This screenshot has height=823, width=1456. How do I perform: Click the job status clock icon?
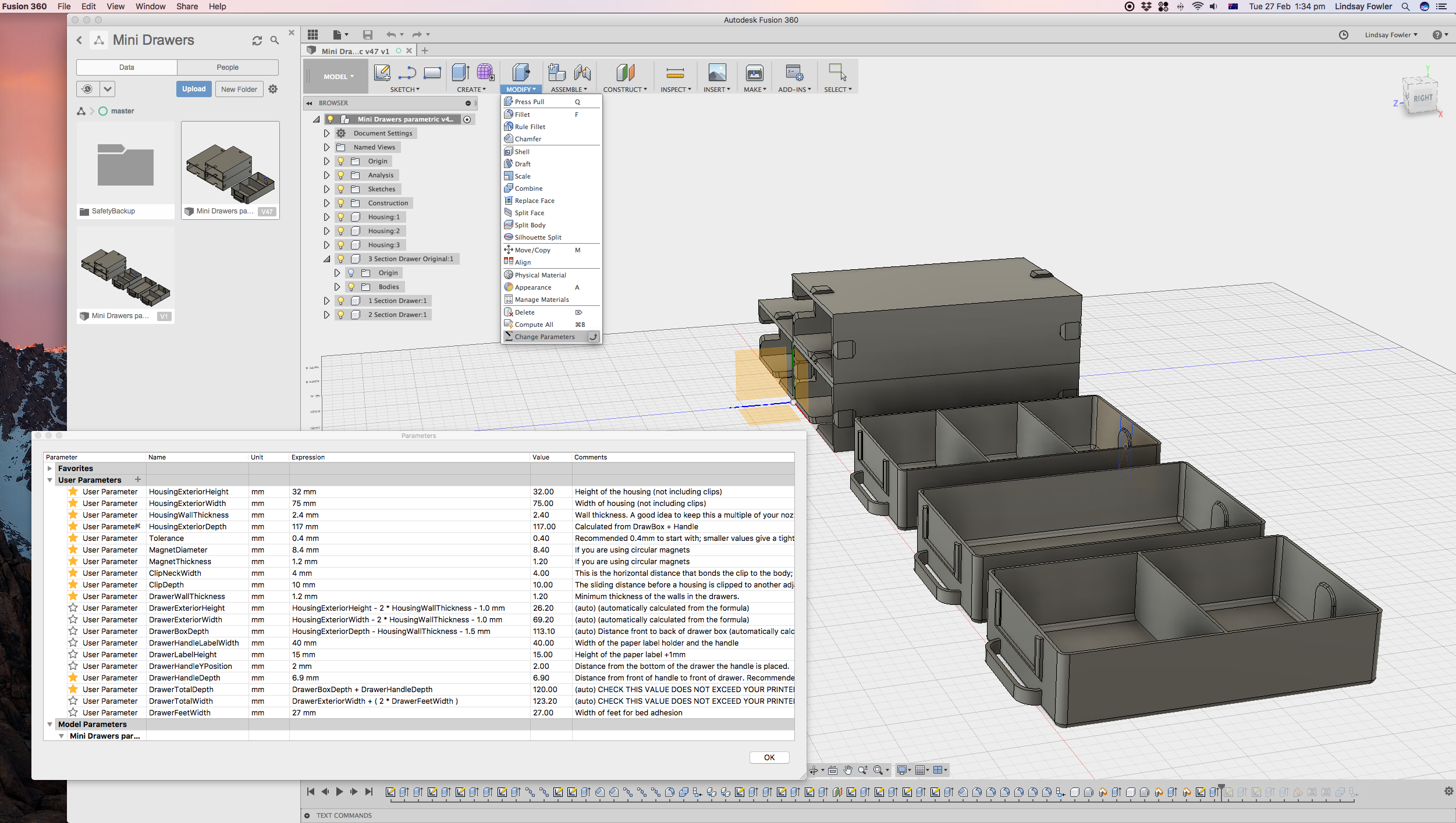pos(1344,35)
